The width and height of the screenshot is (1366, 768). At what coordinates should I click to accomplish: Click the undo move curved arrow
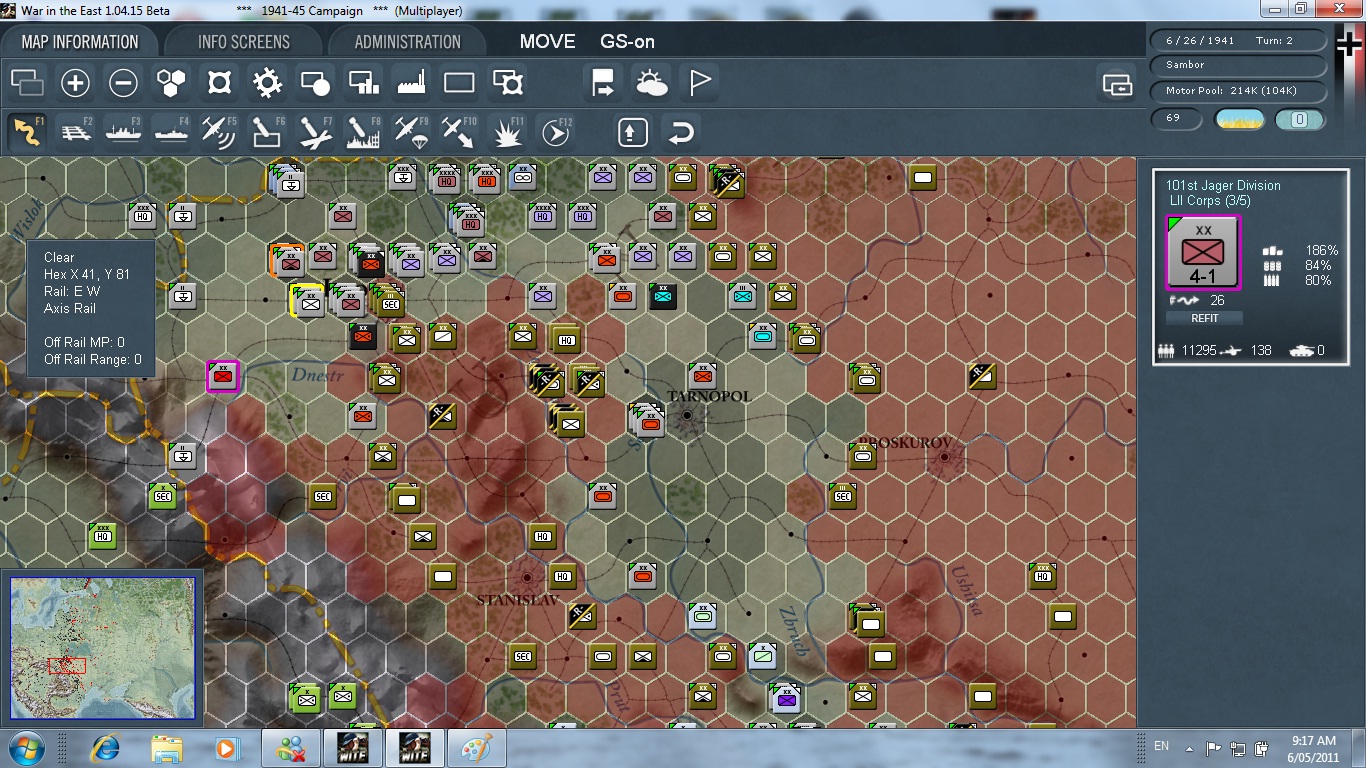(680, 132)
